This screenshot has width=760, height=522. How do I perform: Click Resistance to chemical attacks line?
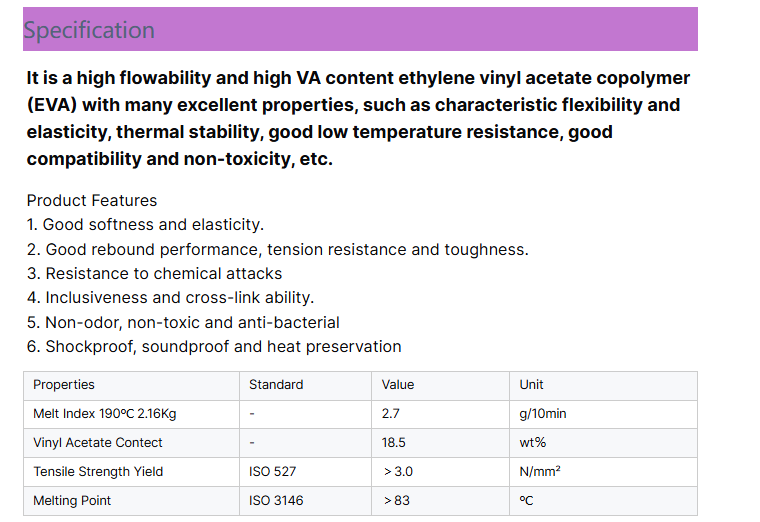coord(154,273)
